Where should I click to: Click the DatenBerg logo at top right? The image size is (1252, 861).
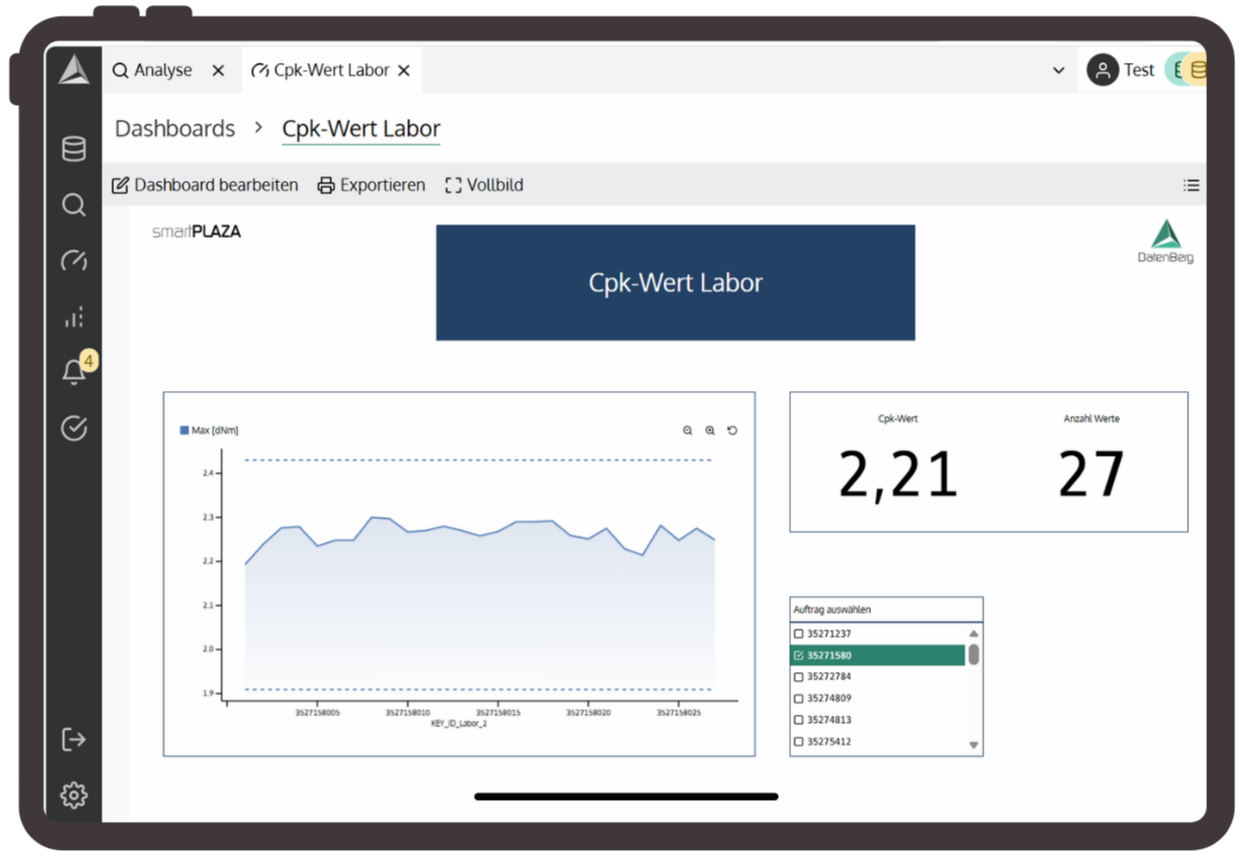[x=1165, y=241]
